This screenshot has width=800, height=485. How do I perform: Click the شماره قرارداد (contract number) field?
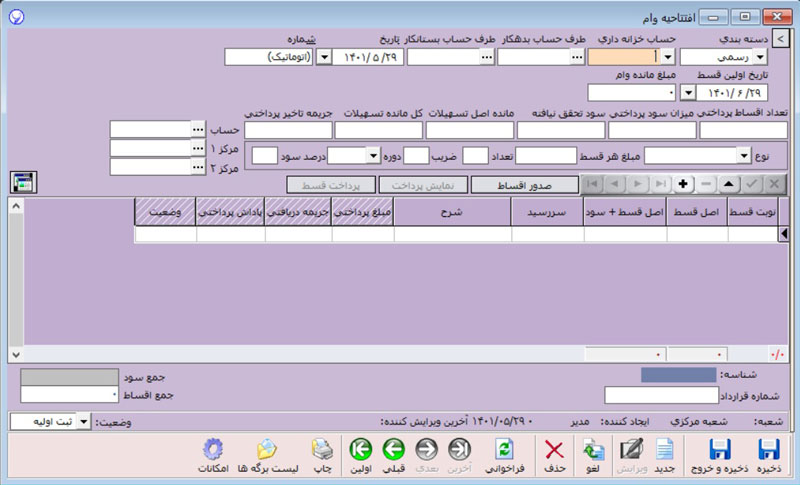click(662, 395)
